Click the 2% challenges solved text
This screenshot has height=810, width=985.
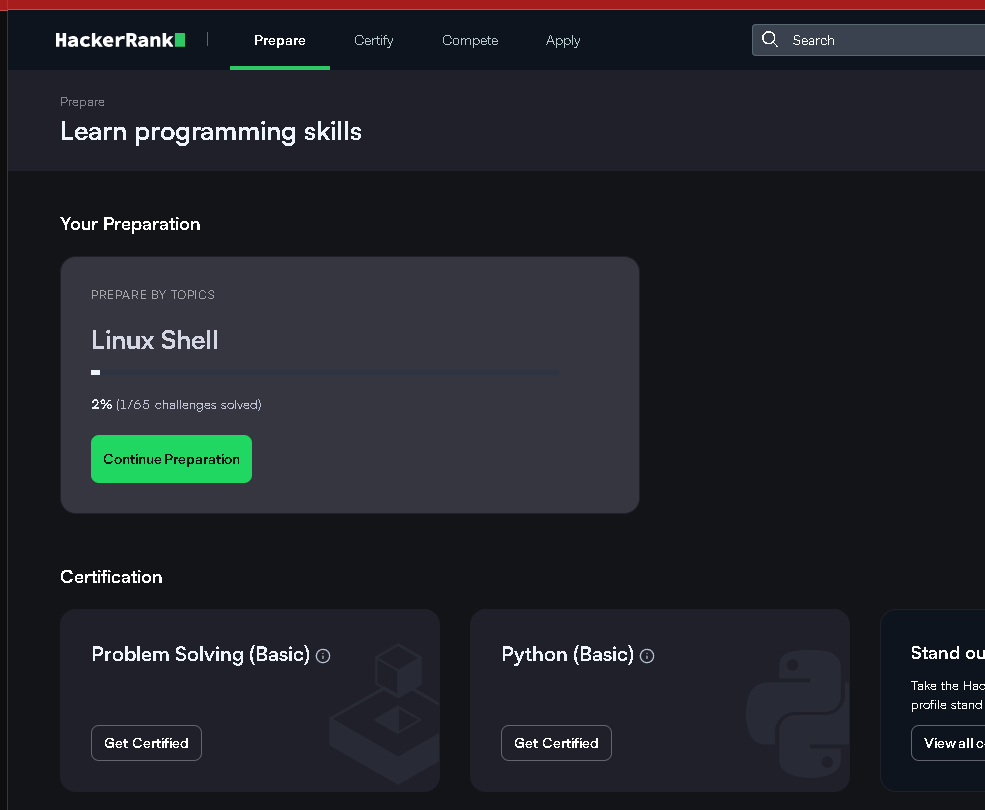(x=176, y=405)
